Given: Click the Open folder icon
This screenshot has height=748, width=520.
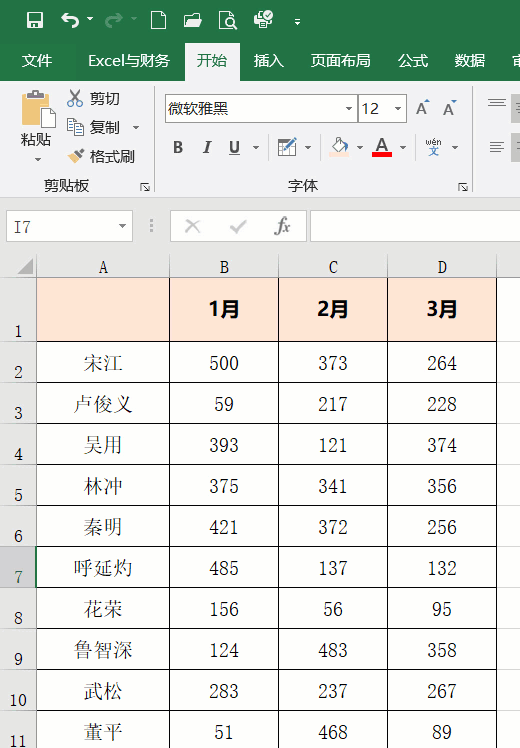Looking at the screenshot, I should 193,21.
